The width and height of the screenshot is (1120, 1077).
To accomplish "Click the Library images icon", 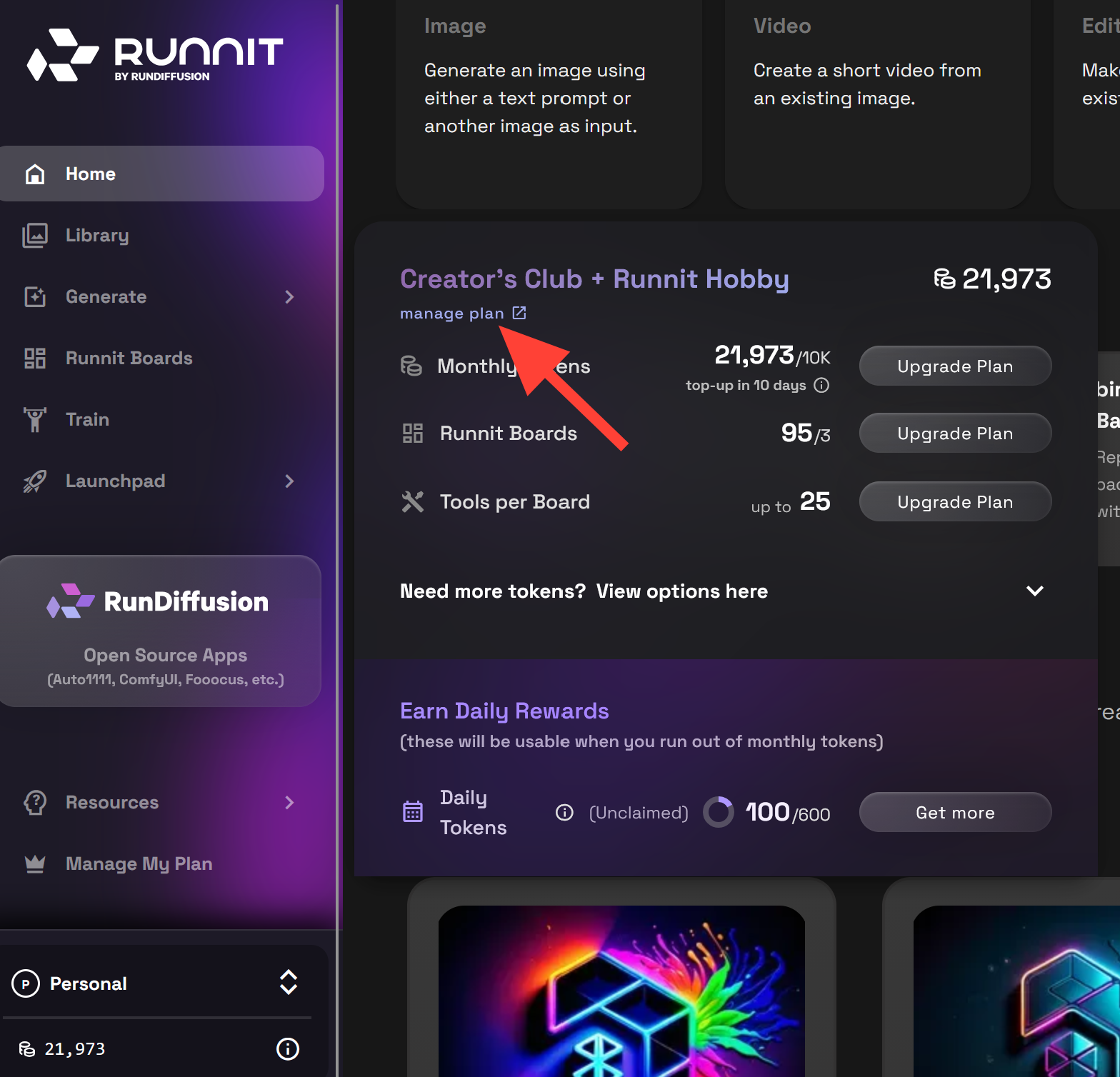I will [x=35, y=235].
